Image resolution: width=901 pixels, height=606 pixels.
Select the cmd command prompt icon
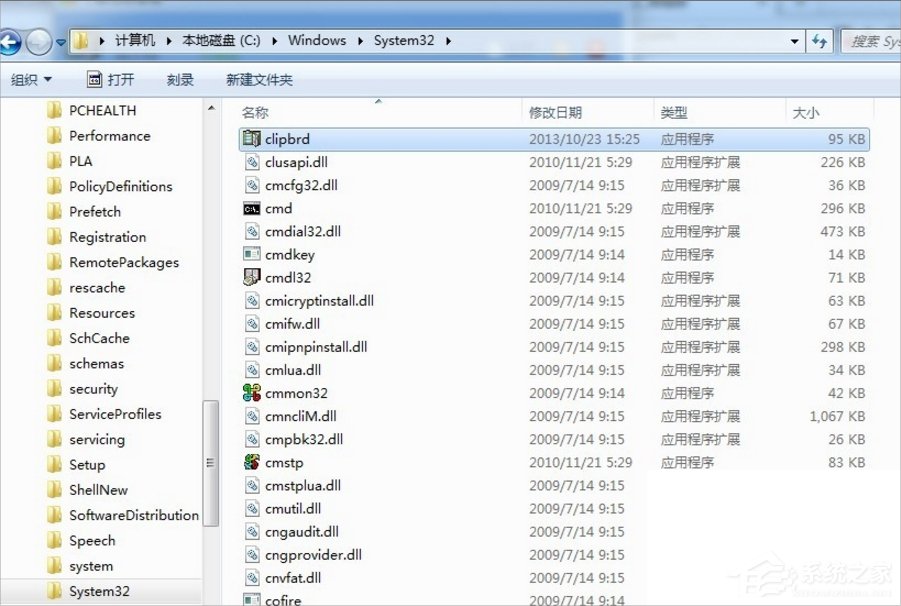pyautogui.click(x=252, y=209)
